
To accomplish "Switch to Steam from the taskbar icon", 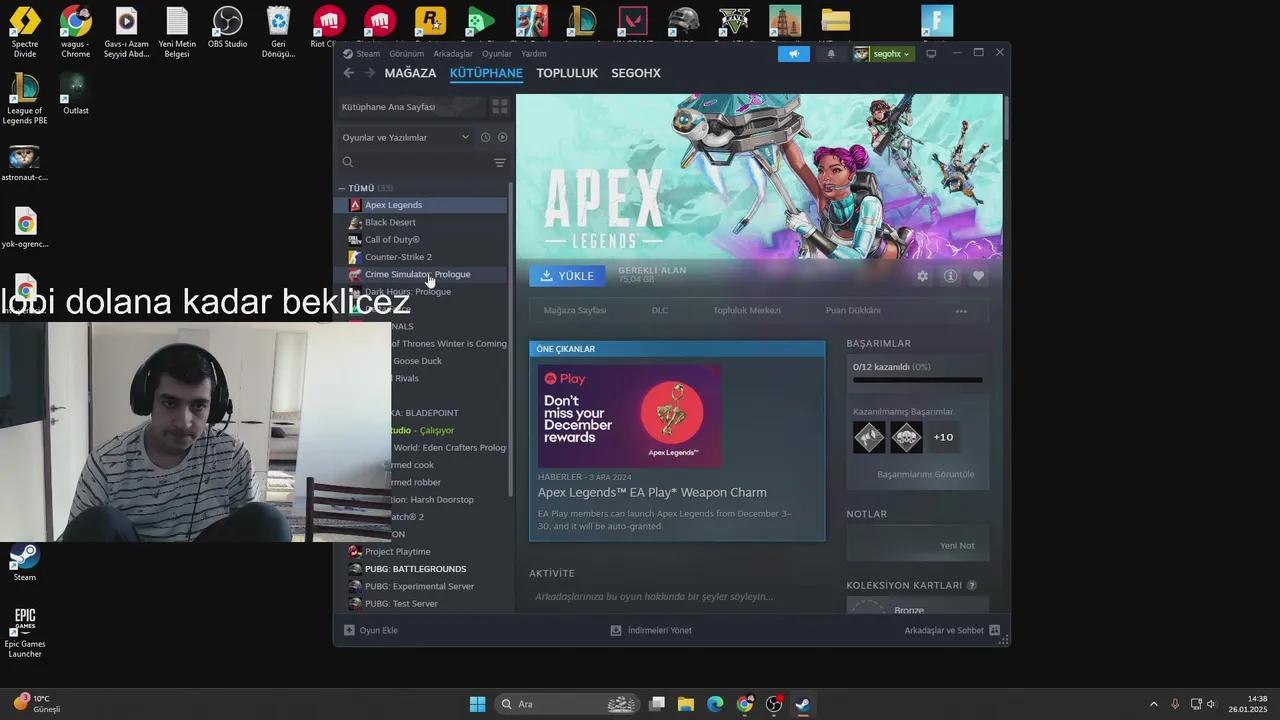I will (803, 704).
